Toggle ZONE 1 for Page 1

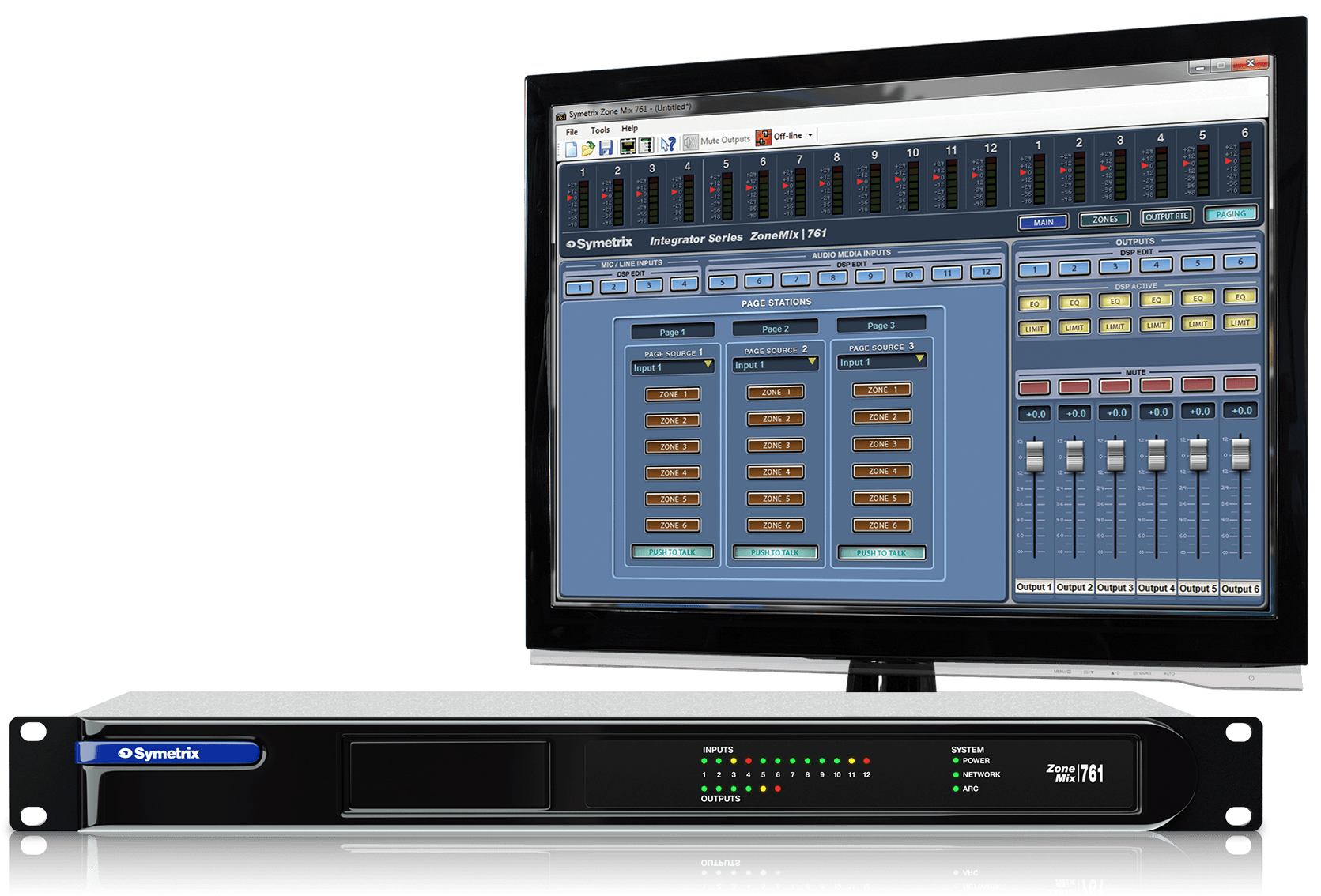673,394
